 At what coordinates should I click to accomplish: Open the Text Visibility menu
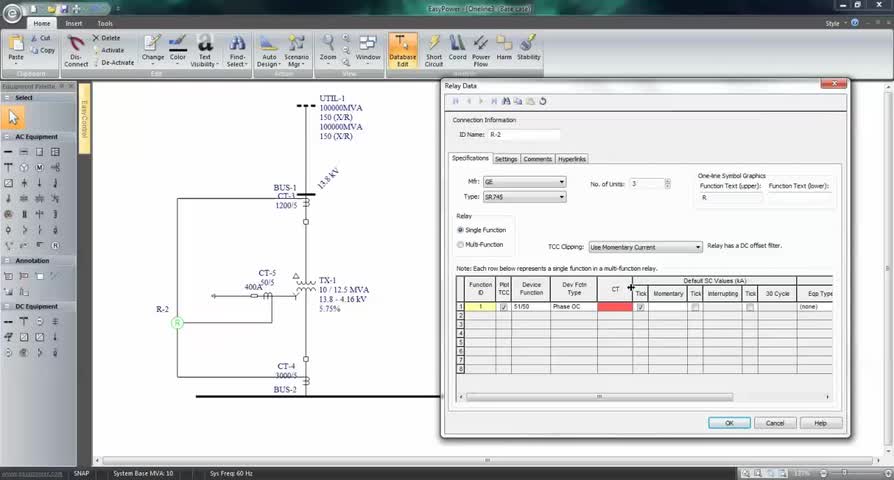(204, 51)
